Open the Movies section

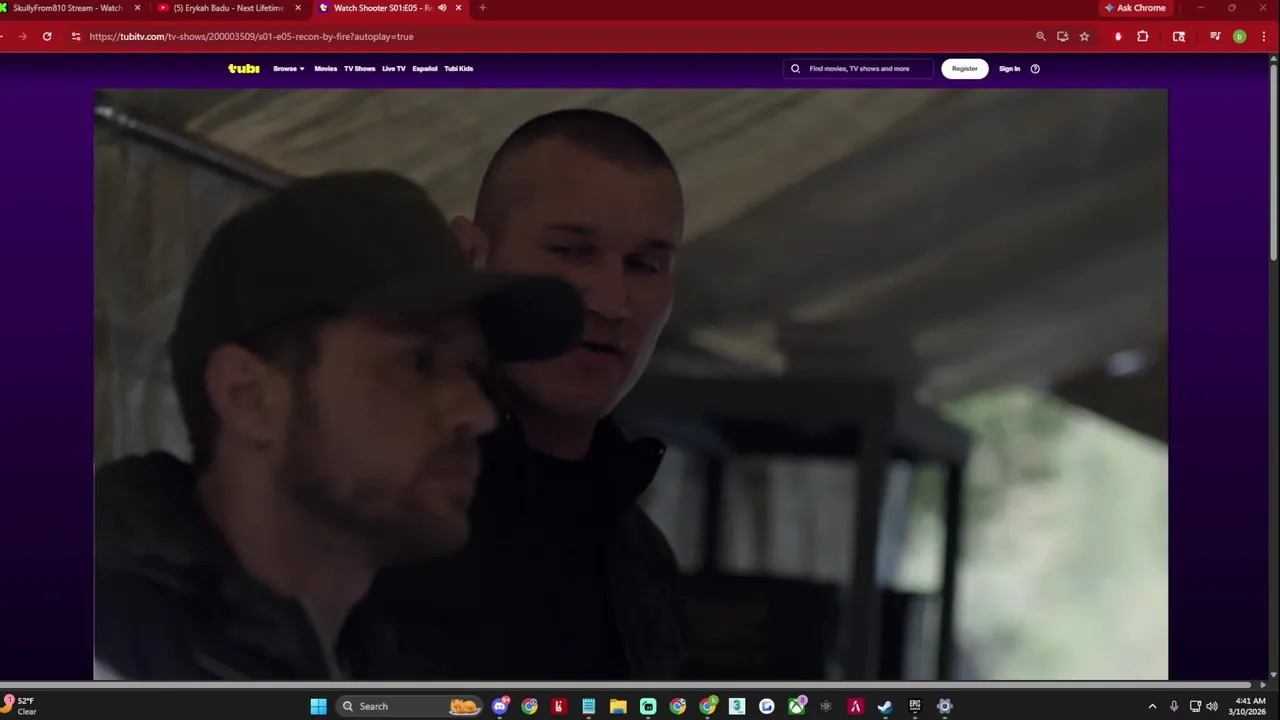(x=326, y=69)
